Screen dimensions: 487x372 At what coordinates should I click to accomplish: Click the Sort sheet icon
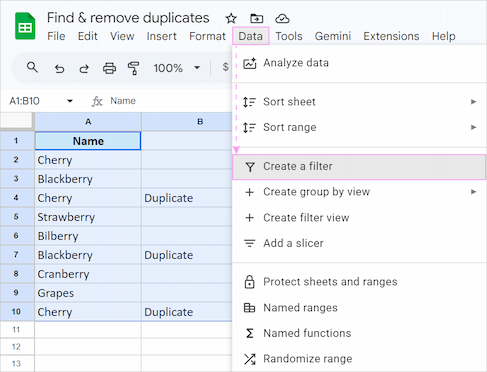pyautogui.click(x=249, y=102)
